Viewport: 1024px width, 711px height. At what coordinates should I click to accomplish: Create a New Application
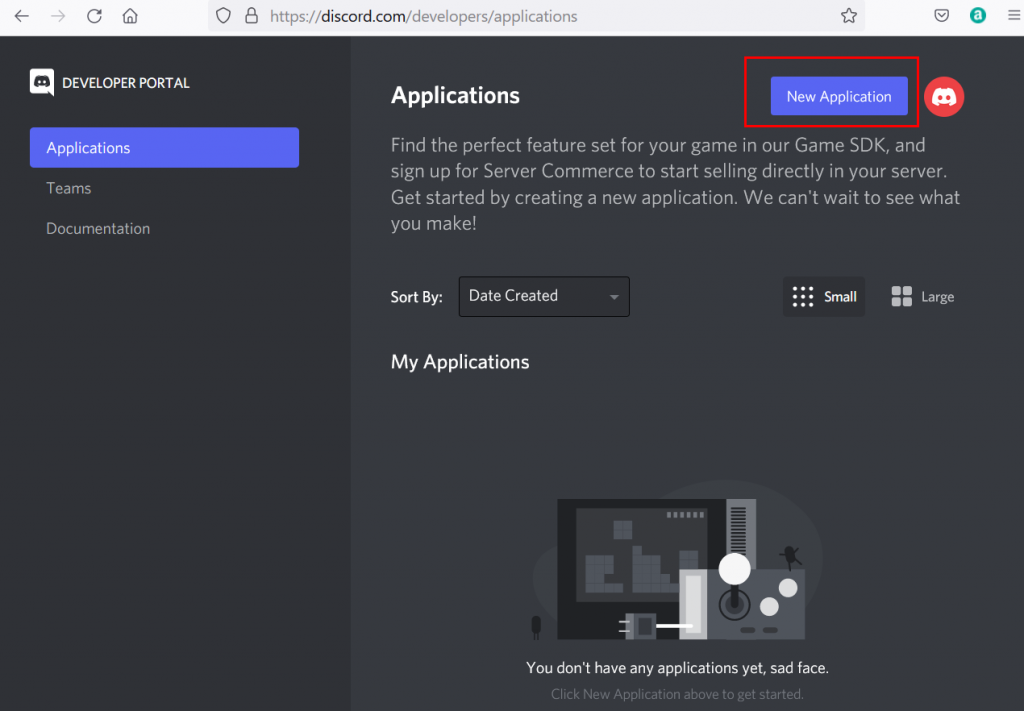pyautogui.click(x=839, y=96)
